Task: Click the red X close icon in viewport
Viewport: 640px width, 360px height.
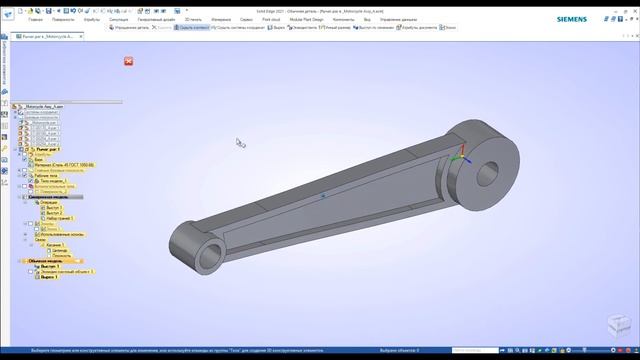Action: [x=129, y=61]
